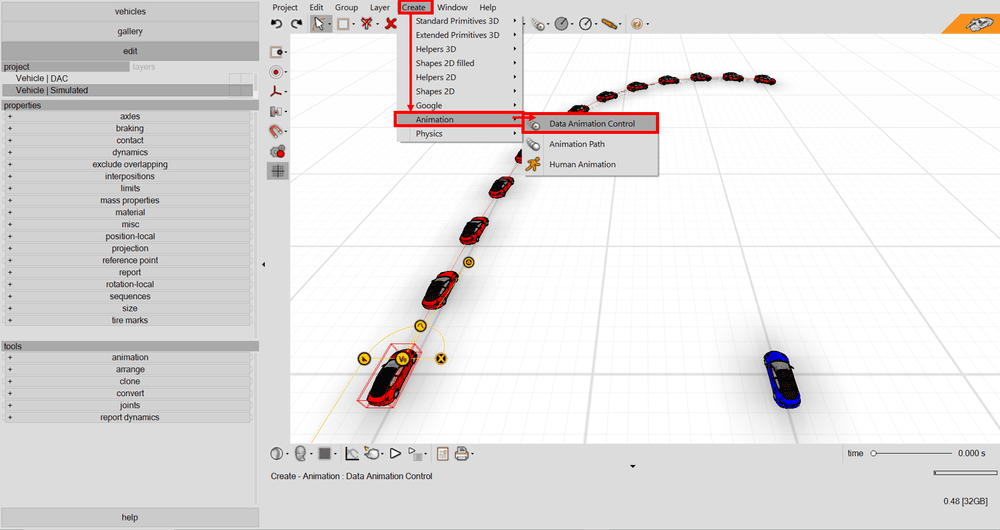
Task: Click the bar below the time slider
Action: [x=965, y=473]
